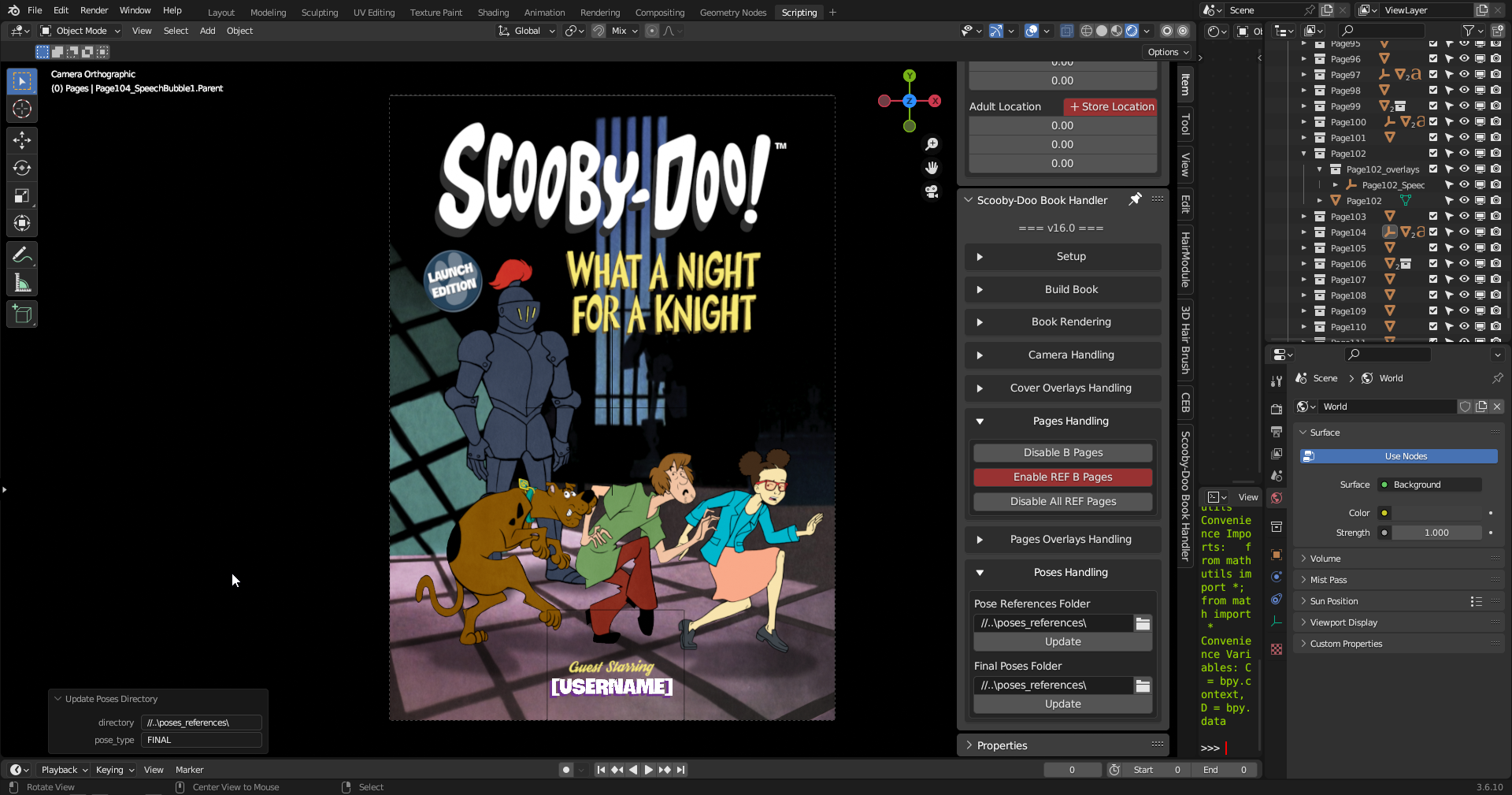1512x795 pixels.
Task: Open the Object Mode dropdown
Action: pos(80,31)
